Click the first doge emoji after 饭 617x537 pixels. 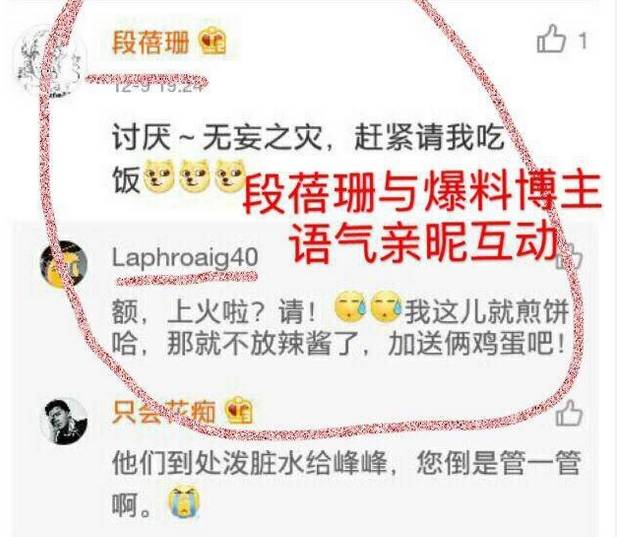coord(159,176)
